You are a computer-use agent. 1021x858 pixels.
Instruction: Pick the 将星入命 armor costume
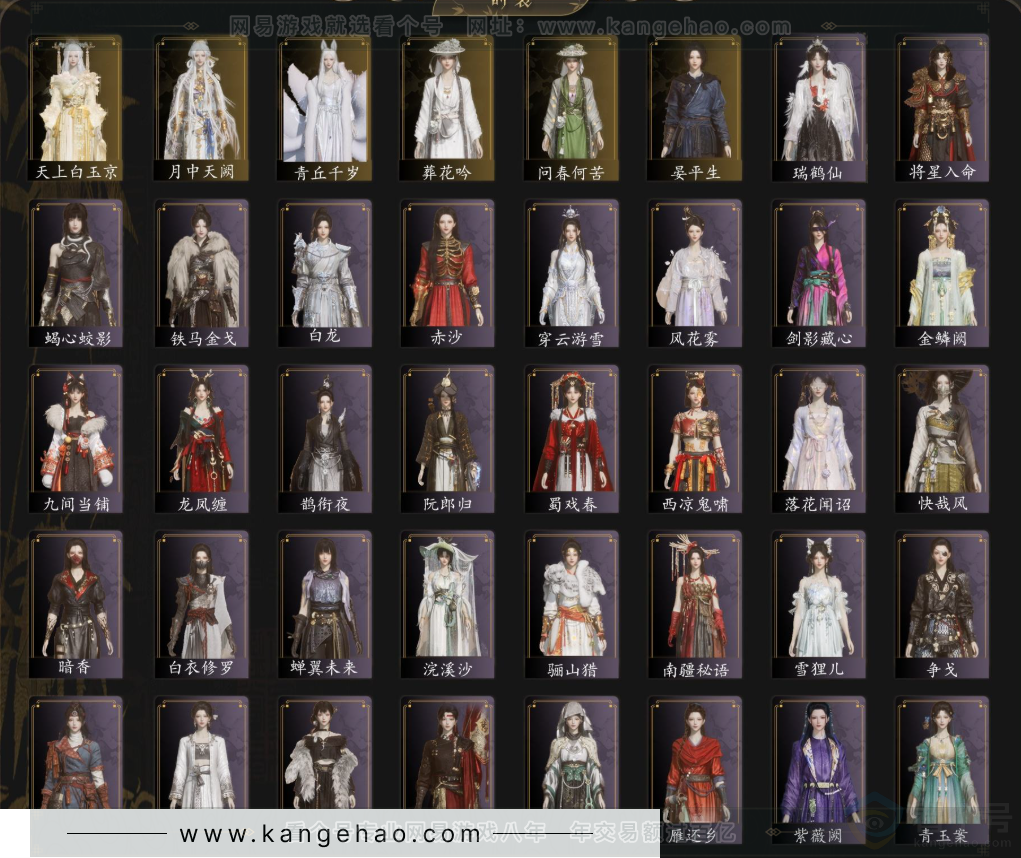click(x=941, y=108)
